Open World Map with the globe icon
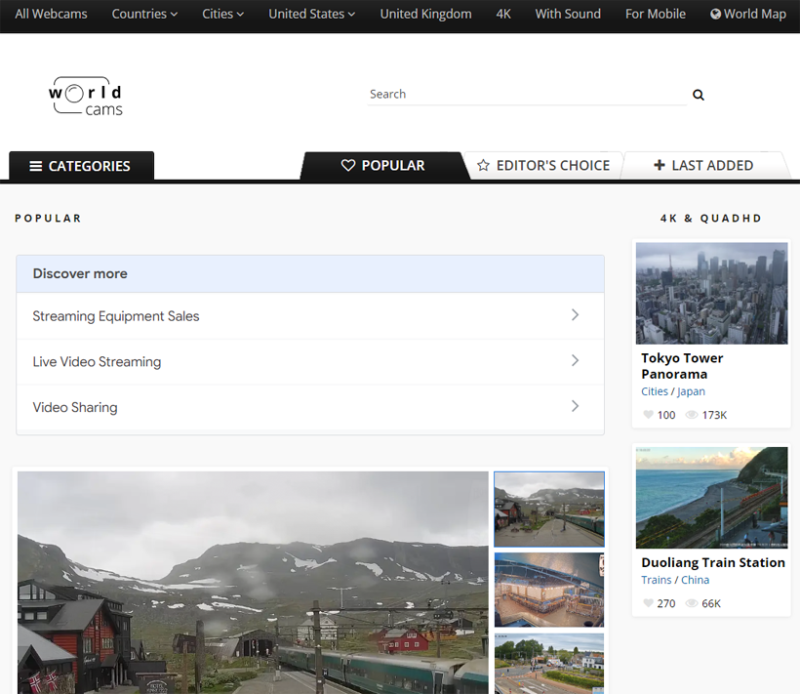This screenshot has height=694, width=800. pos(748,14)
